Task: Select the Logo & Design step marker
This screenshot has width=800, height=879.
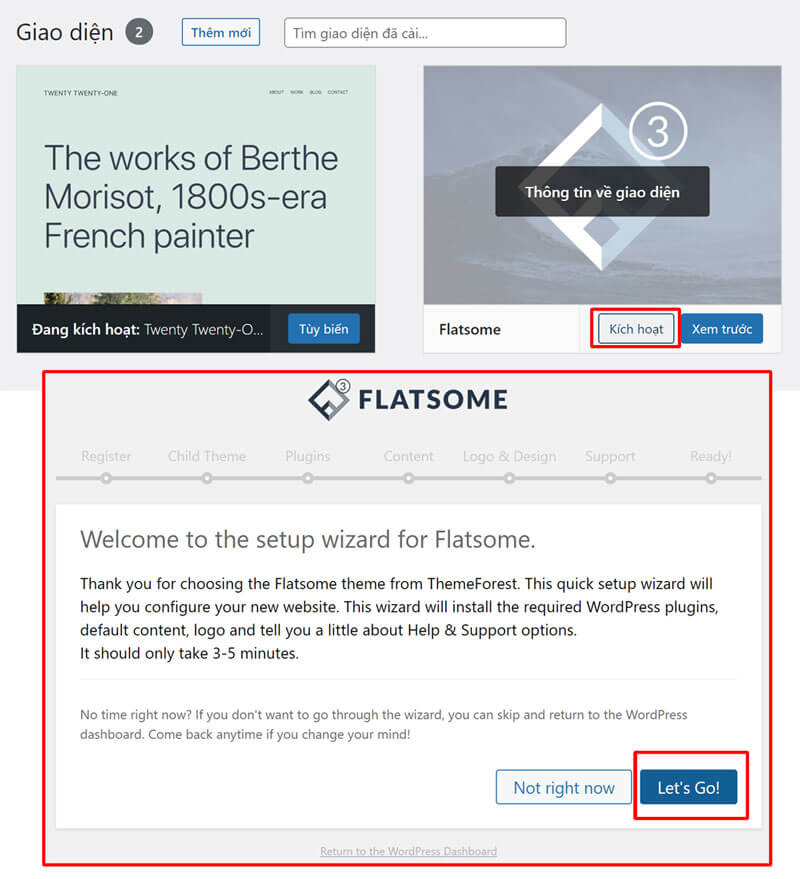Action: pos(509,478)
